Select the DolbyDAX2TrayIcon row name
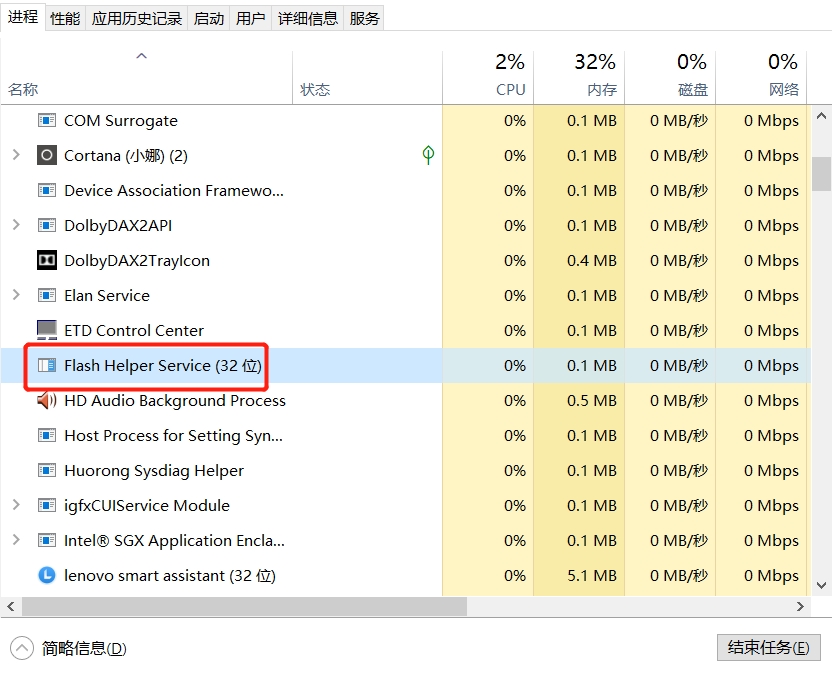 (x=137, y=261)
